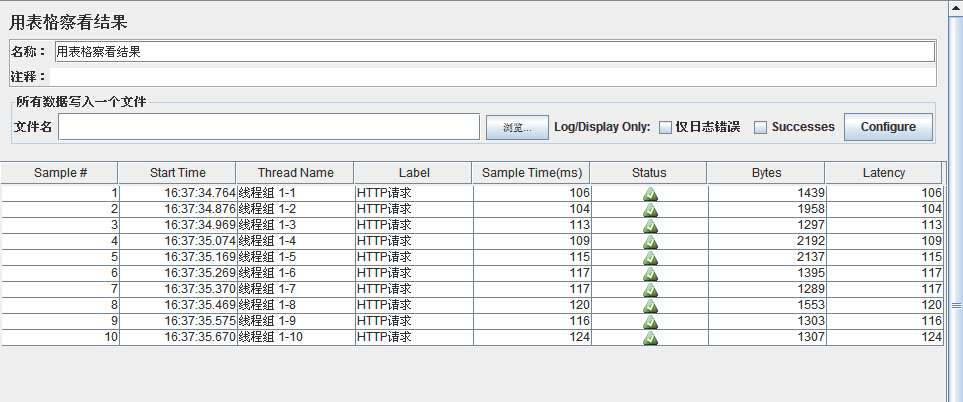Click bytes value 1958
Image resolution: width=963 pixels, height=402 pixels.
(x=811, y=209)
